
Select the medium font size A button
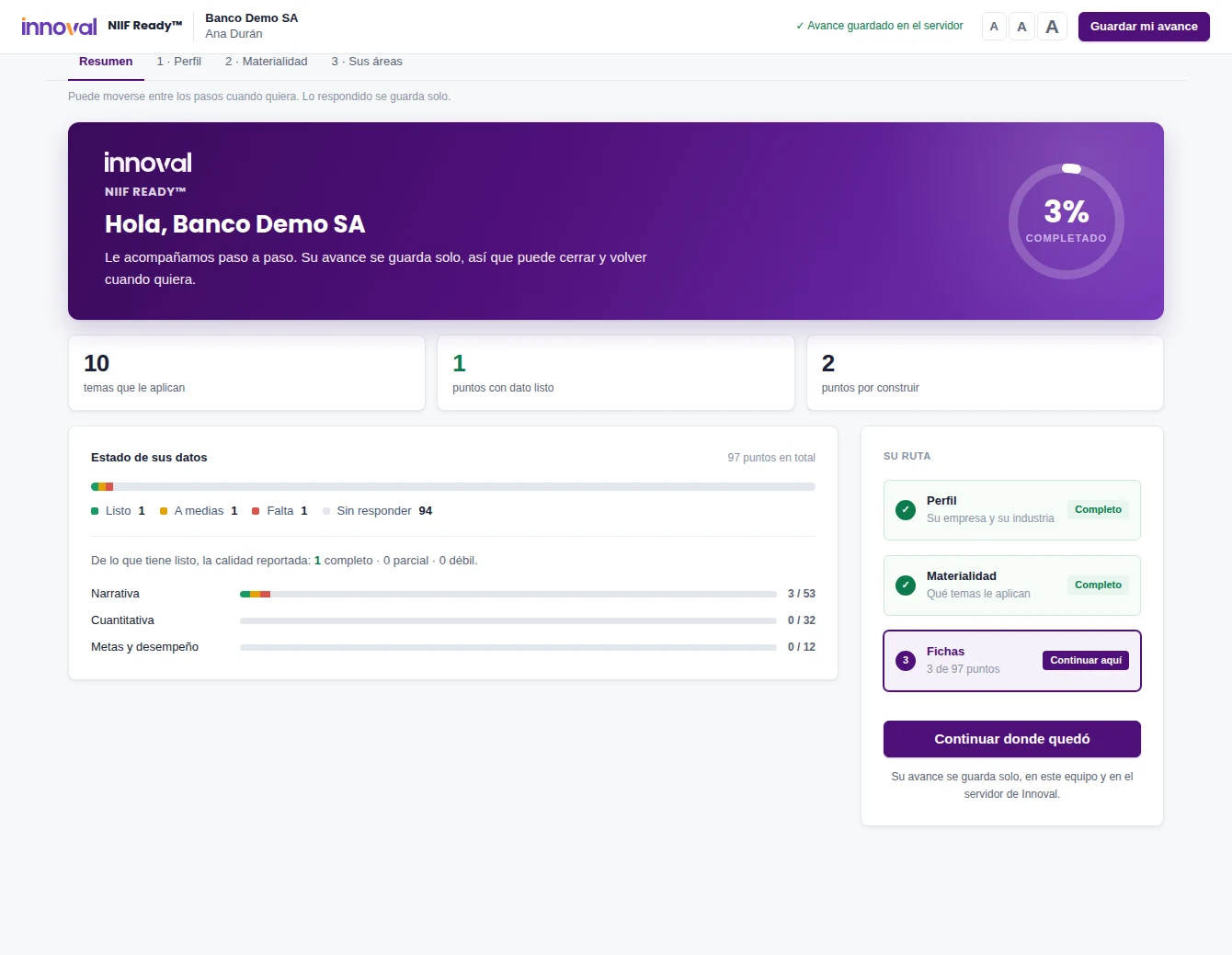tap(1021, 27)
